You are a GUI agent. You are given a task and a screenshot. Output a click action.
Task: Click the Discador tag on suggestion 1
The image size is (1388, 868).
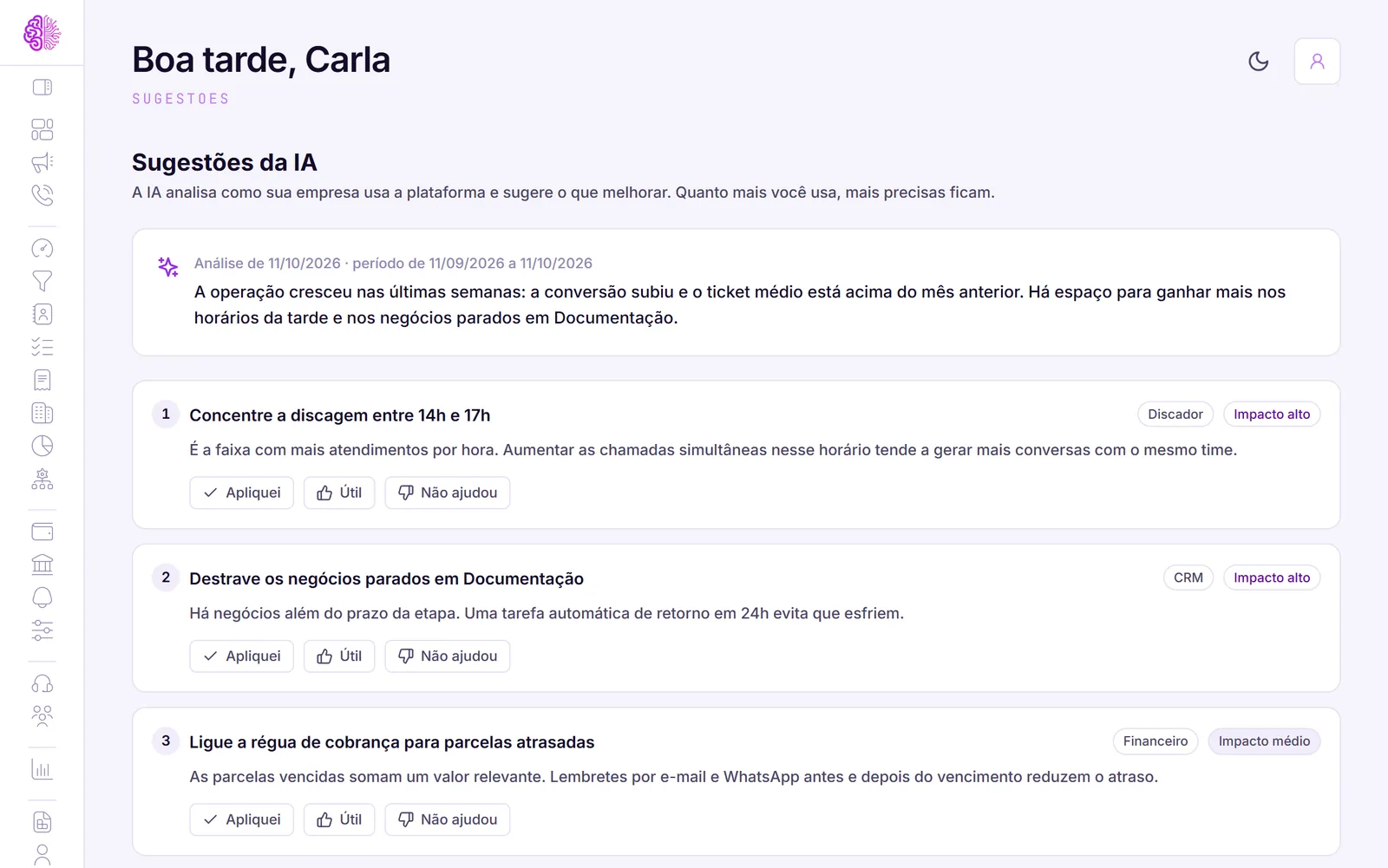point(1175,414)
